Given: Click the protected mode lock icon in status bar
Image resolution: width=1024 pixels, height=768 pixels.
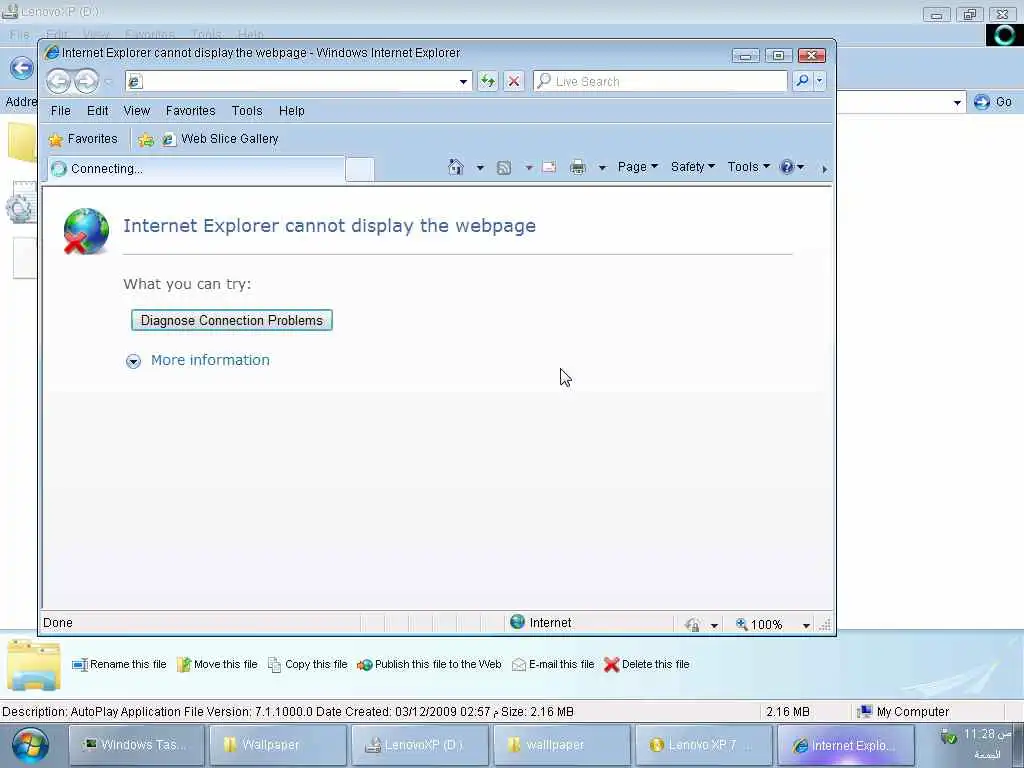Looking at the screenshot, I should [x=694, y=625].
